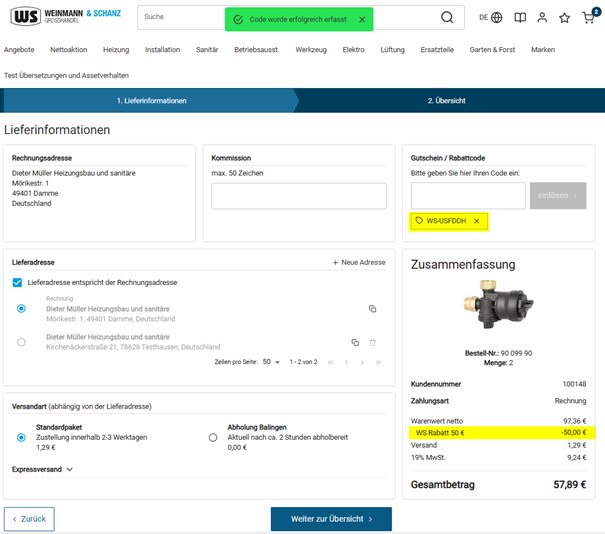The width and height of the screenshot is (605, 534).
Task: Open the rows per page dropdown
Action: point(271,362)
